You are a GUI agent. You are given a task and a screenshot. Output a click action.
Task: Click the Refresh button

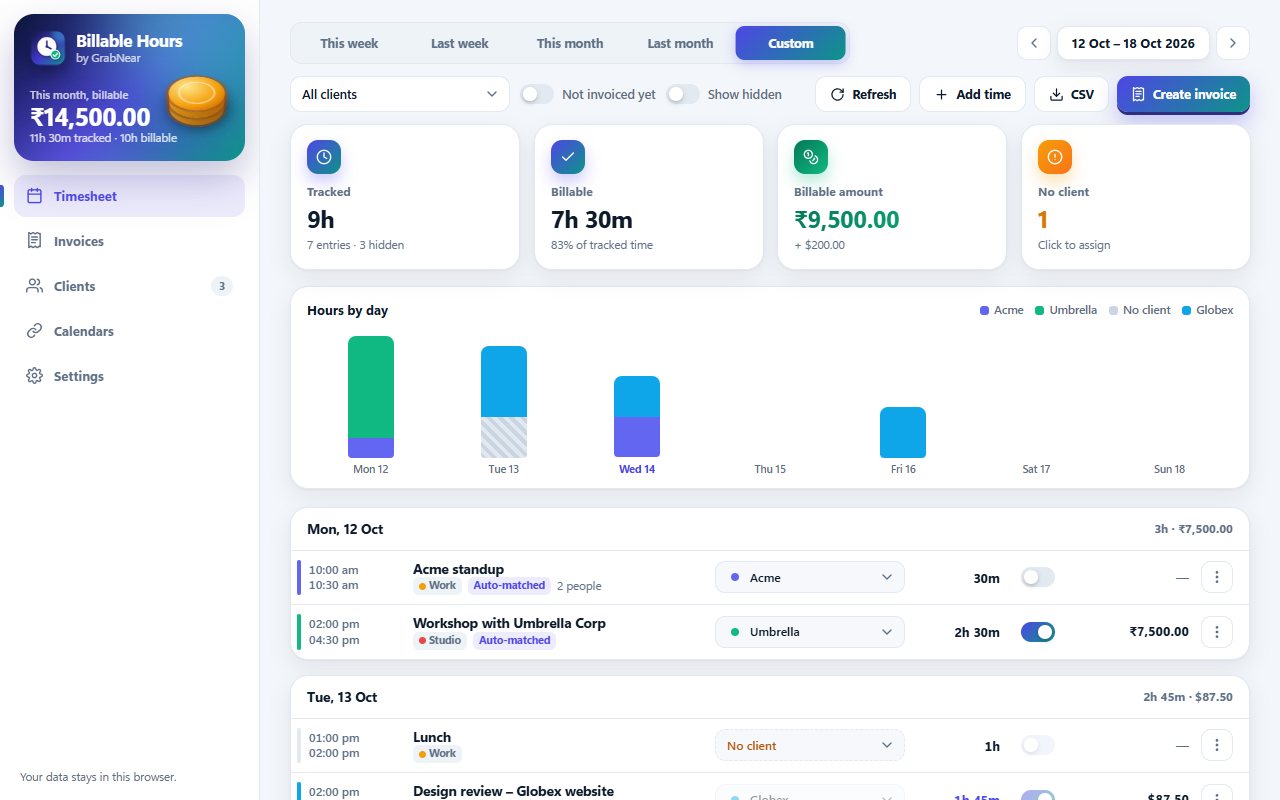pyautogui.click(x=863, y=94)
